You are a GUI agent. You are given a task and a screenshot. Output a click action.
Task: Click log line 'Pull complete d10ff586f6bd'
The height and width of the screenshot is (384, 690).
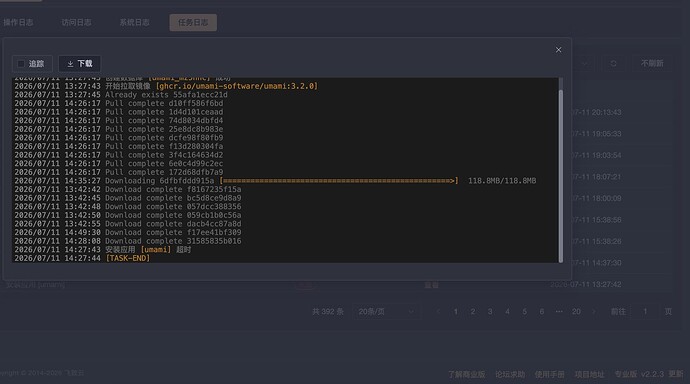point(164,103)
